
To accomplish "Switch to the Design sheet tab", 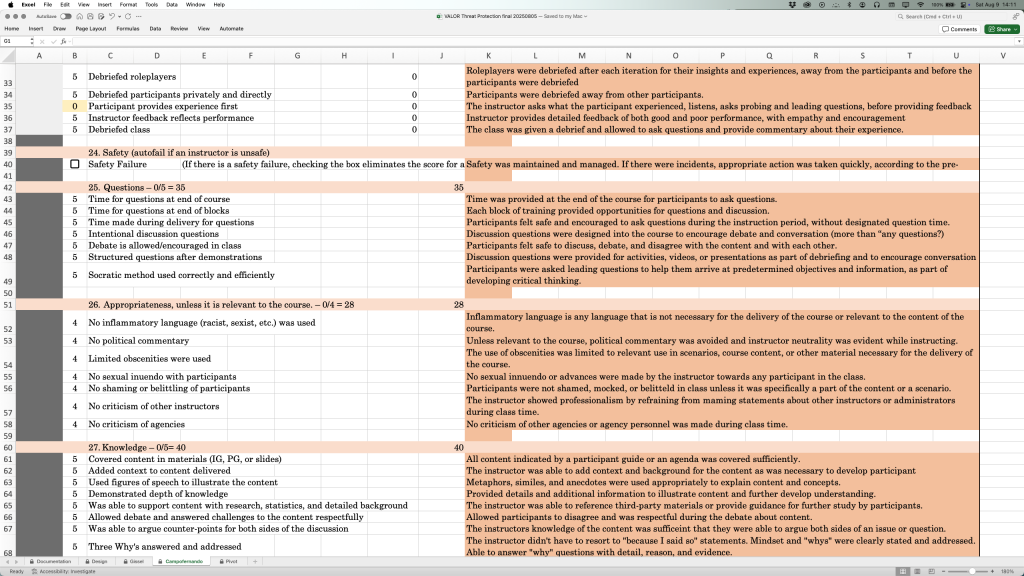I will [x=96, y=562].
